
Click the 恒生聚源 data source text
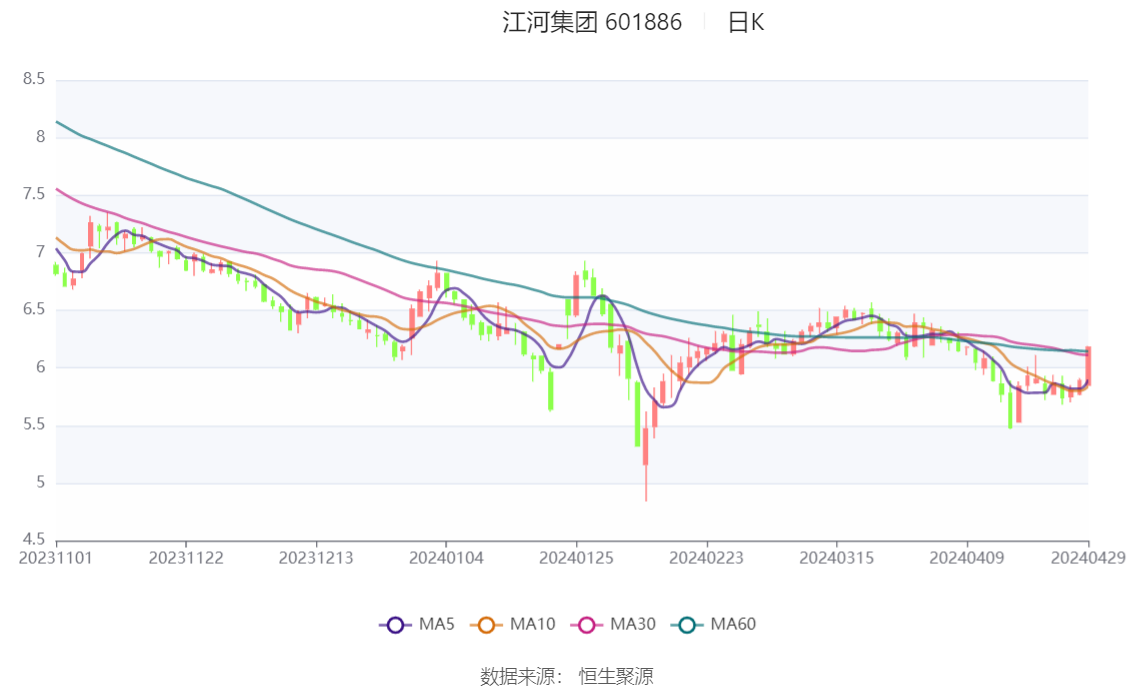point(615,677)
